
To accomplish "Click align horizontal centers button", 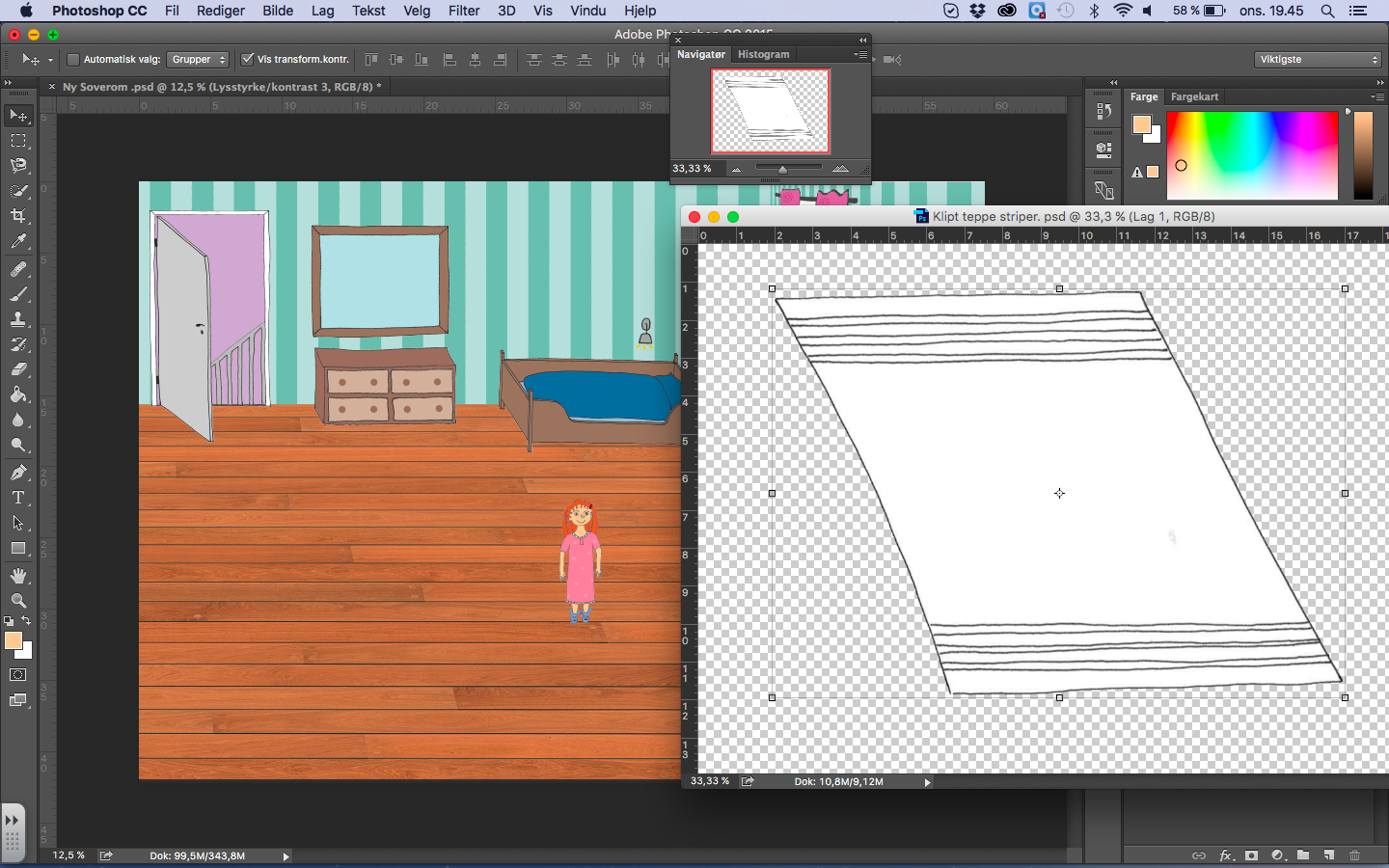I will coord(475,60).
